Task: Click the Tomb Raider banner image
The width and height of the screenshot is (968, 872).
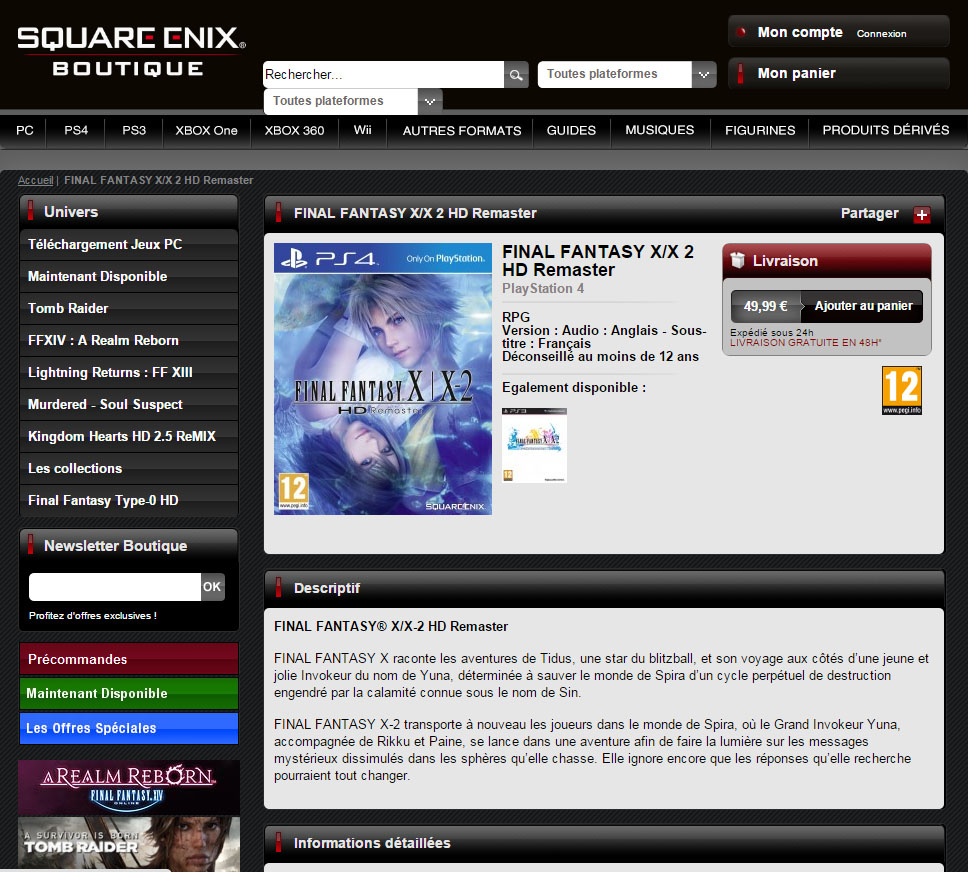Action: 129,844
